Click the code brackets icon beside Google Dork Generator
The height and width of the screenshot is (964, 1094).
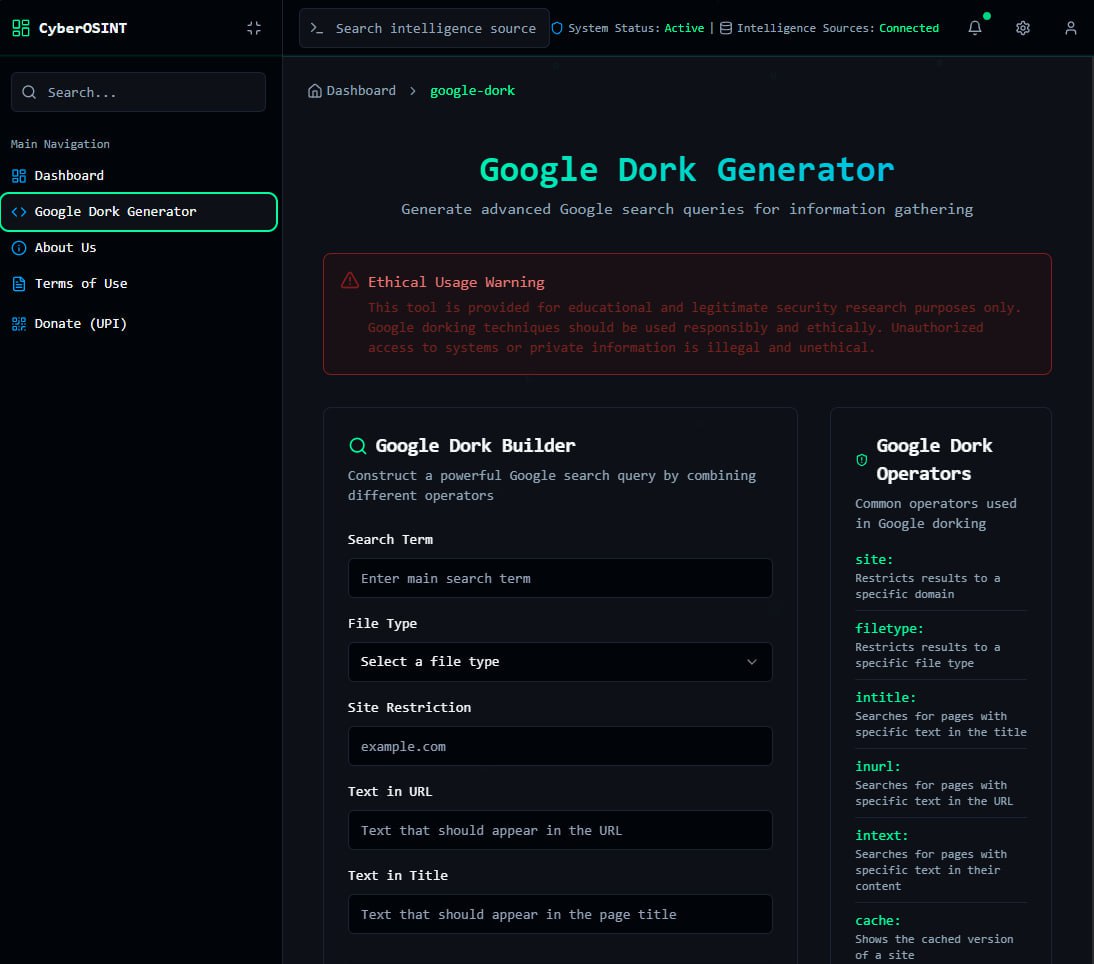click(19, 211)
